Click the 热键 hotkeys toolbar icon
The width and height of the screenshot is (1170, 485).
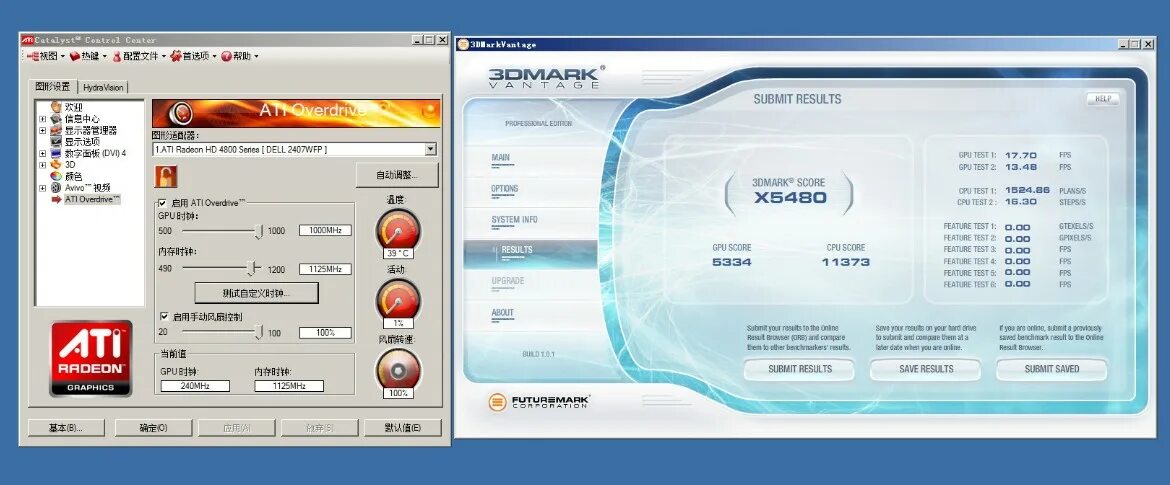click(x=75, y=56)
